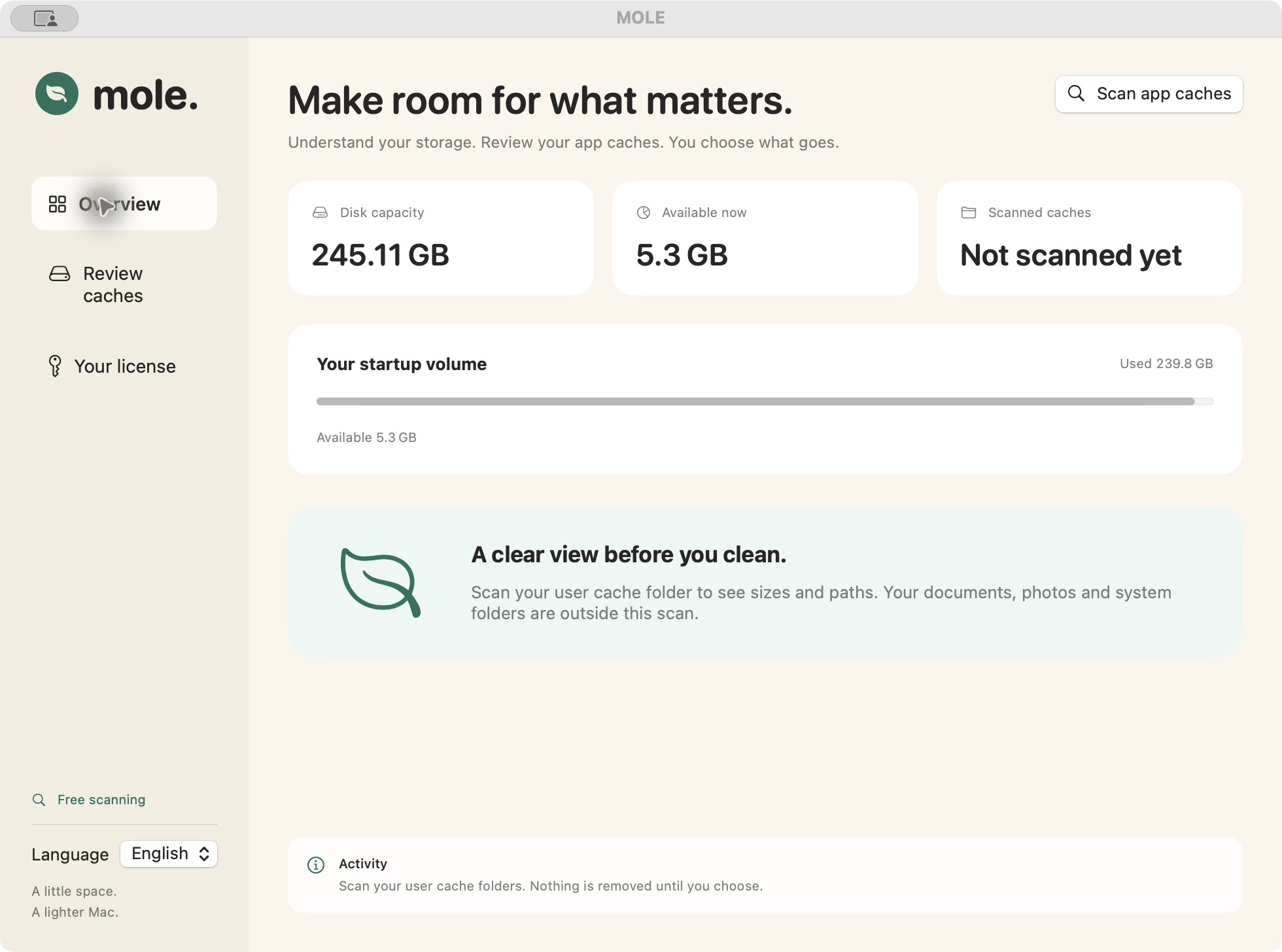Click the Scanned caches label

[x=1039, y=212]
